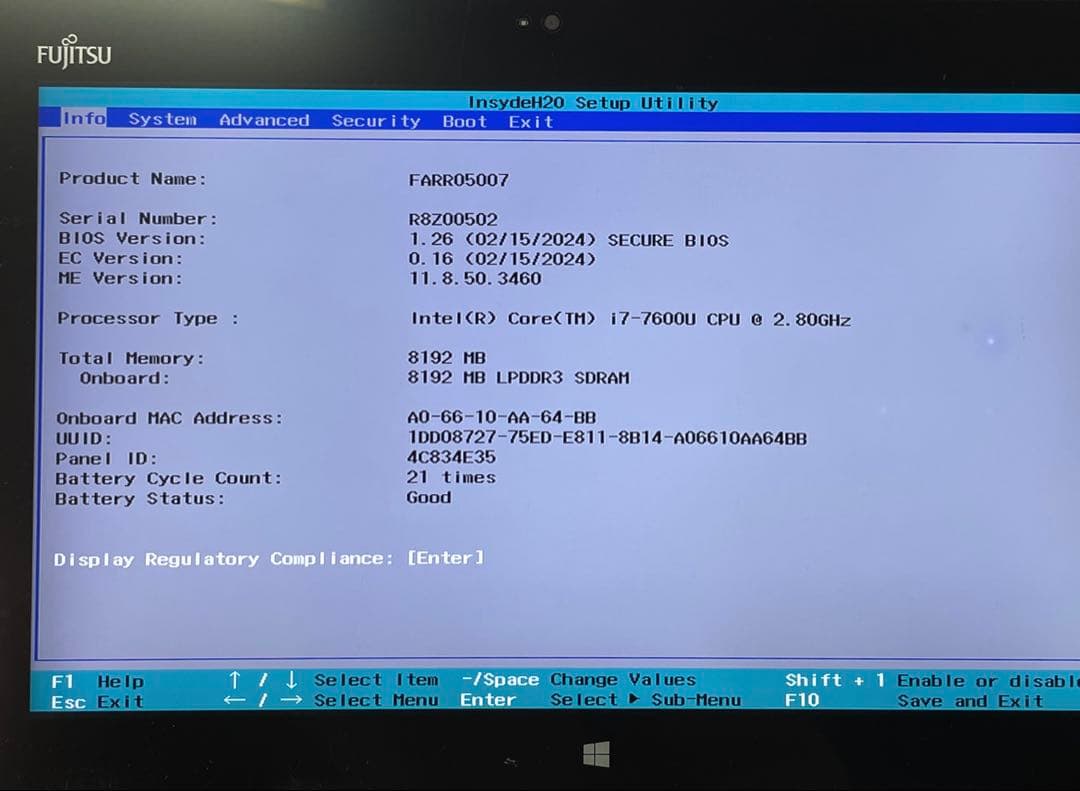Viewport: 1080px width, 791px height.
Task: Switch to the System tab
Action: (162, 119)
